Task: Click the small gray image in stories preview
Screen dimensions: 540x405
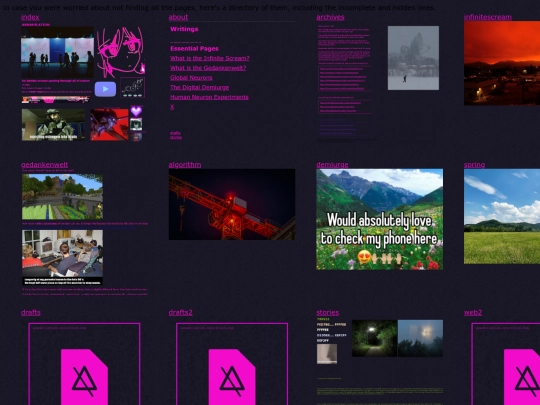Action: click(x=327, y=354)
